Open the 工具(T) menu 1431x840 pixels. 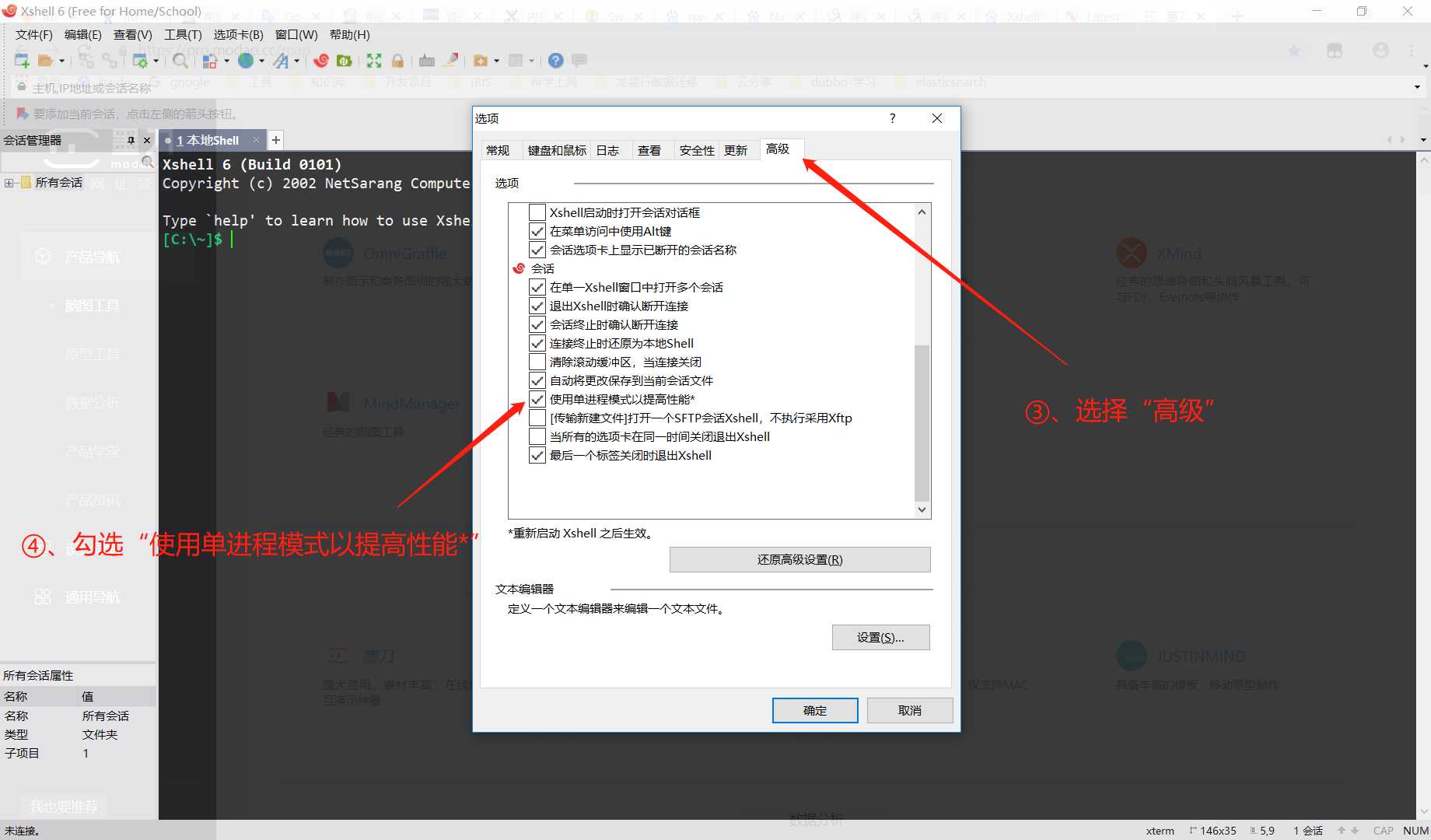coord(183,34)
